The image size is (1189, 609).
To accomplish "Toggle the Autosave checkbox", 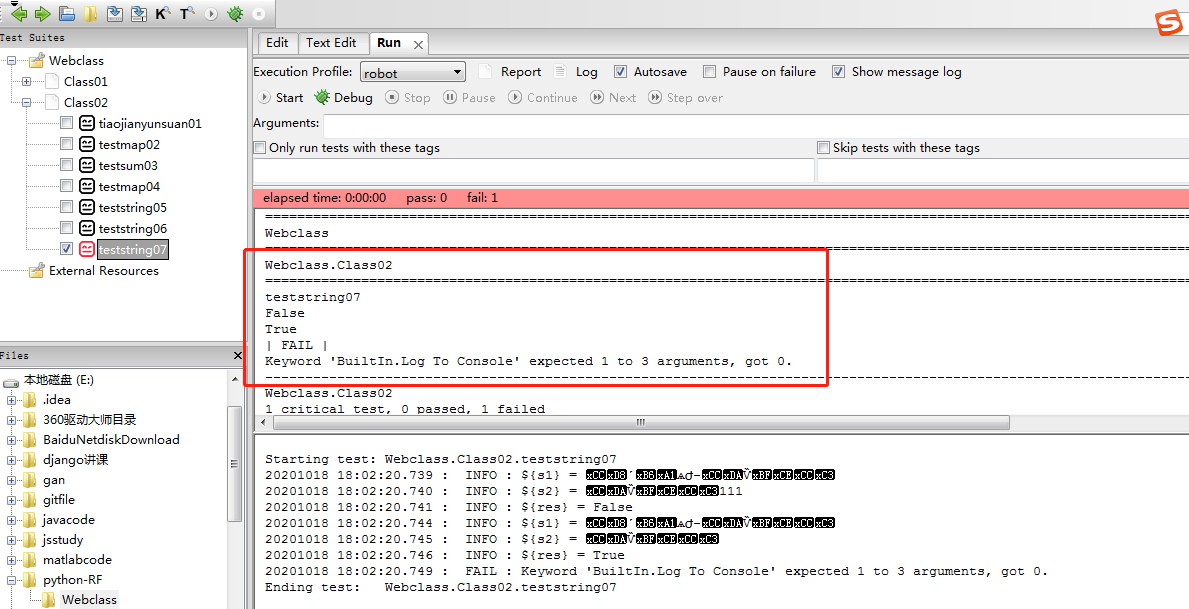I will pos(620,71).
